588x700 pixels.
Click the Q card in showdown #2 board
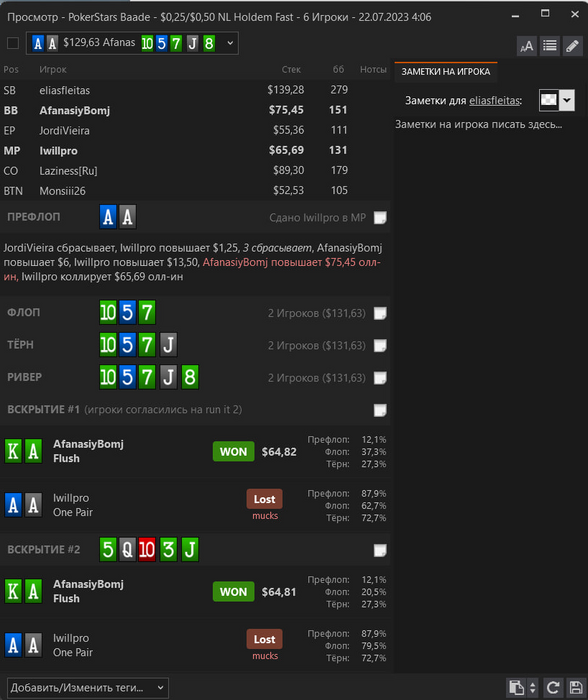click(127, 550)
